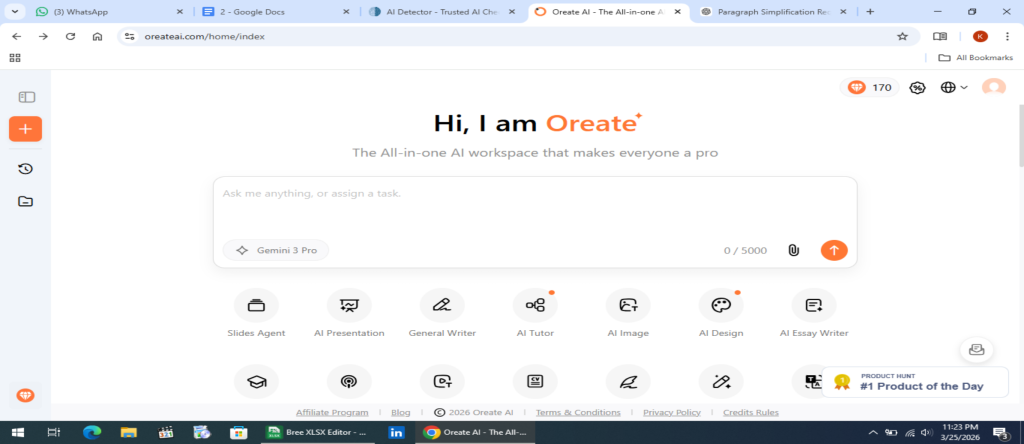The width and height of the screenshot is (1024, 444).
Task: Click the feather quill tool icon
Action: click(628, 382)
